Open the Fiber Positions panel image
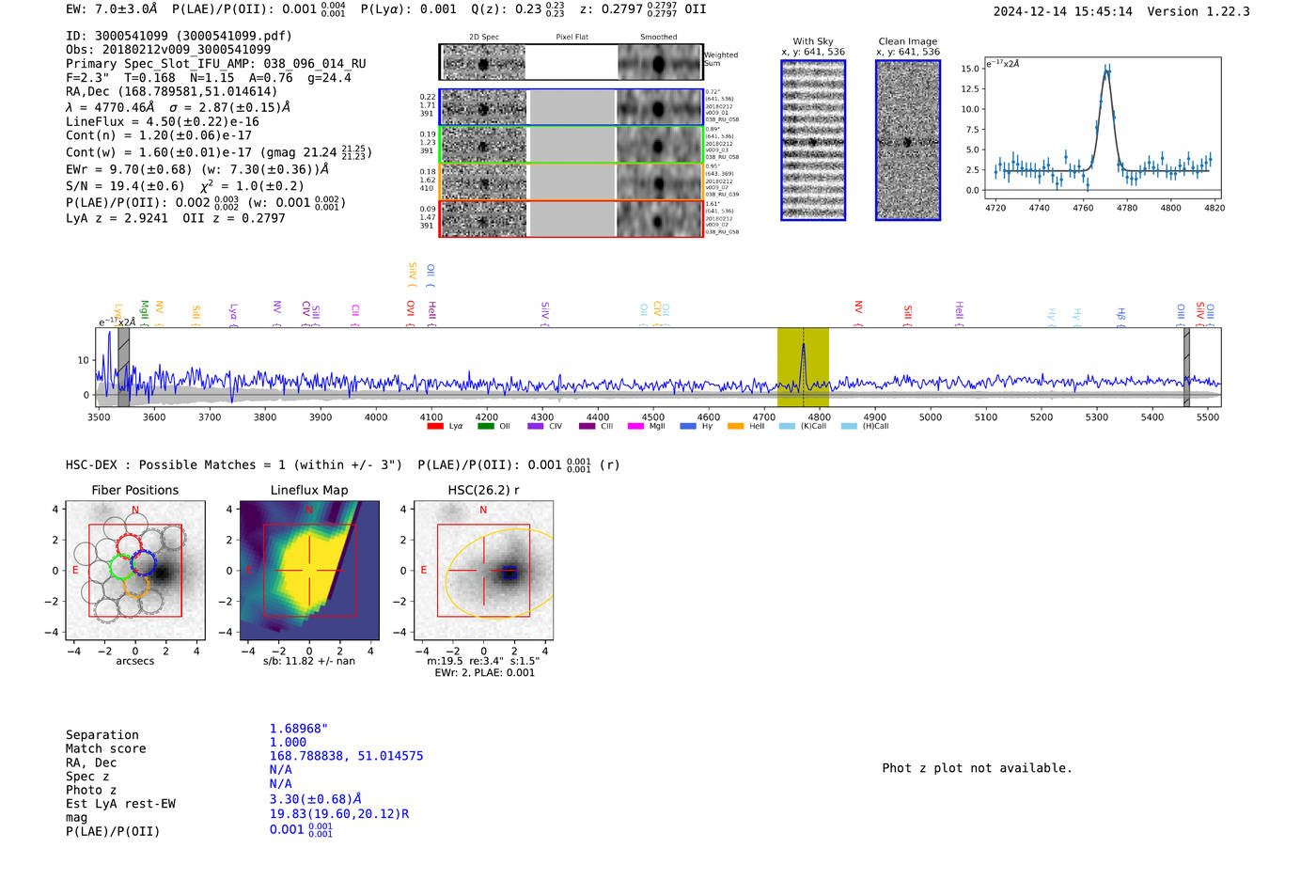 [x=135, y=571]
